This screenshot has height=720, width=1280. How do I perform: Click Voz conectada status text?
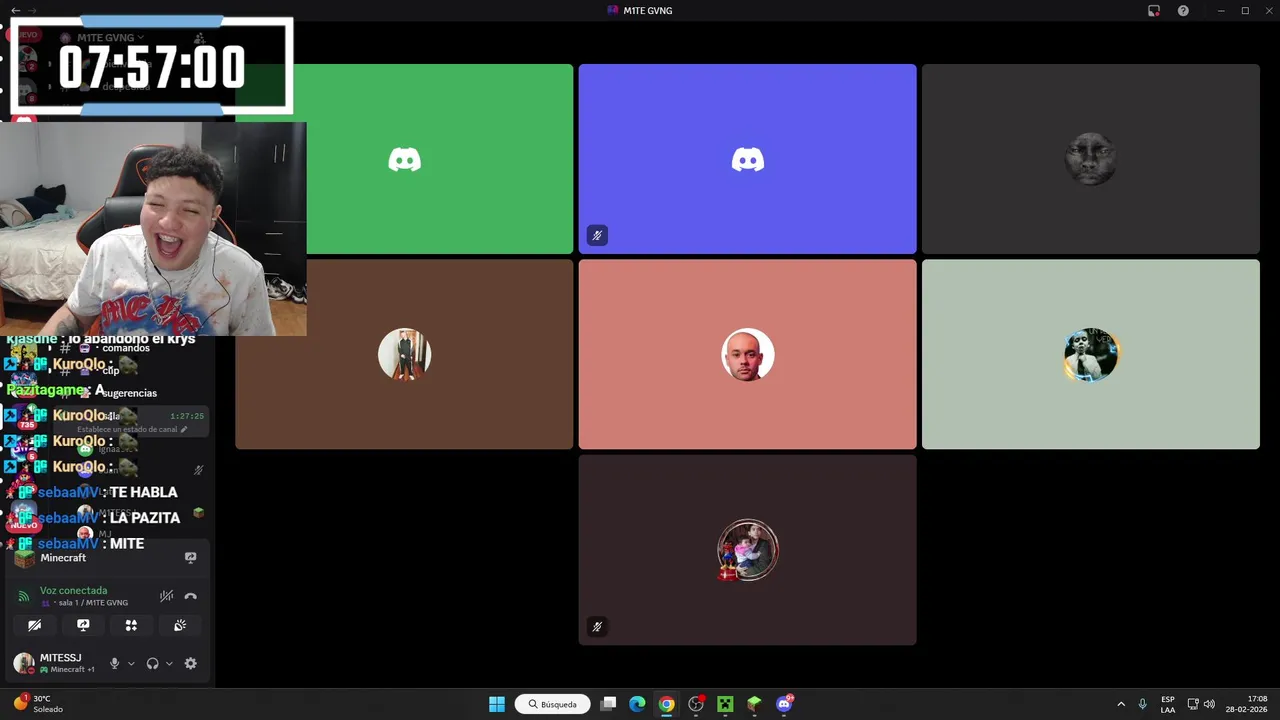point(73,590)
